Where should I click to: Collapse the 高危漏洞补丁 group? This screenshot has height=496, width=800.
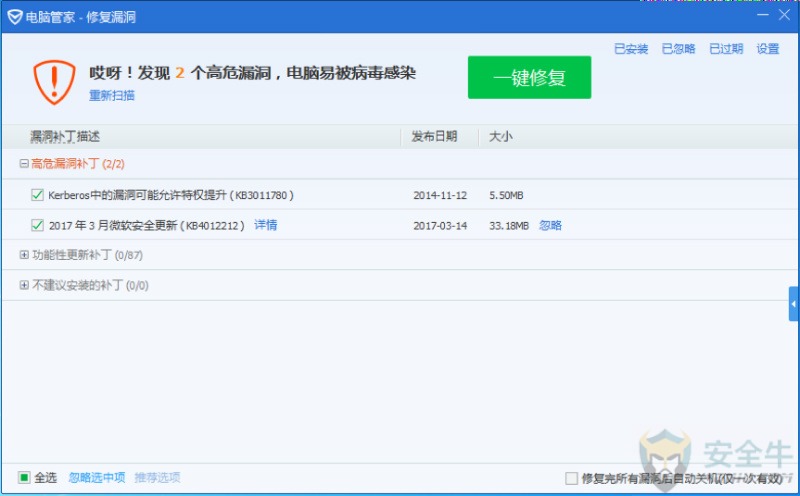click(23, 163)
